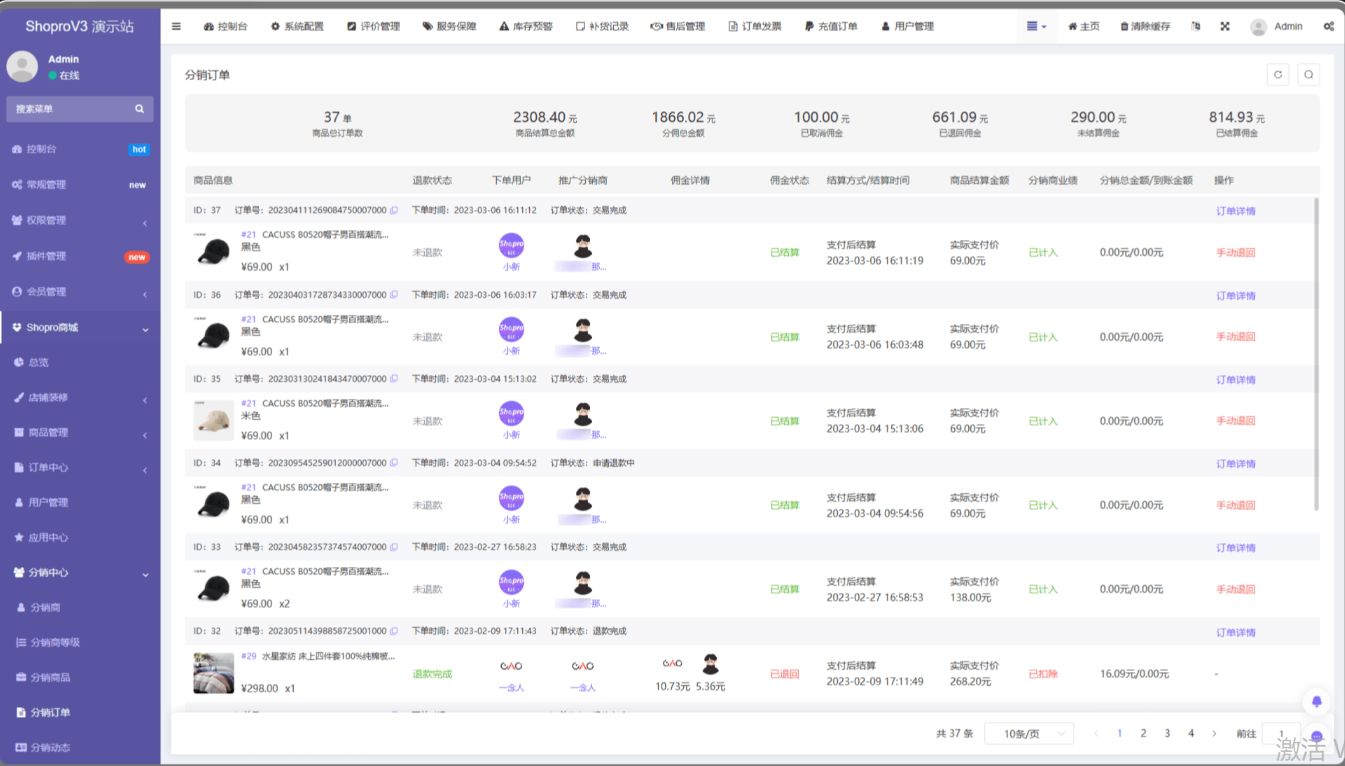Open 用户管理 in the top navigation
Image resolution: width=1345 pixels, height=766 pixels.
click(907, 26)
